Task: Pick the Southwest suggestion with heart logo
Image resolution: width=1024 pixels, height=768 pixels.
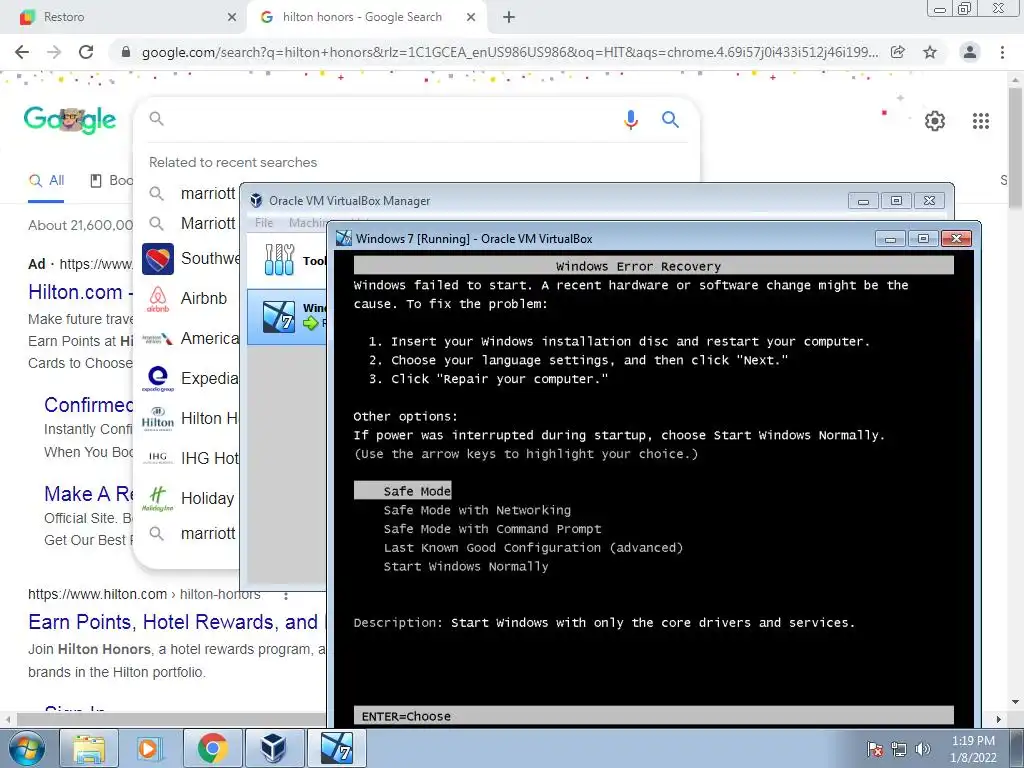Action: (191, 259)
